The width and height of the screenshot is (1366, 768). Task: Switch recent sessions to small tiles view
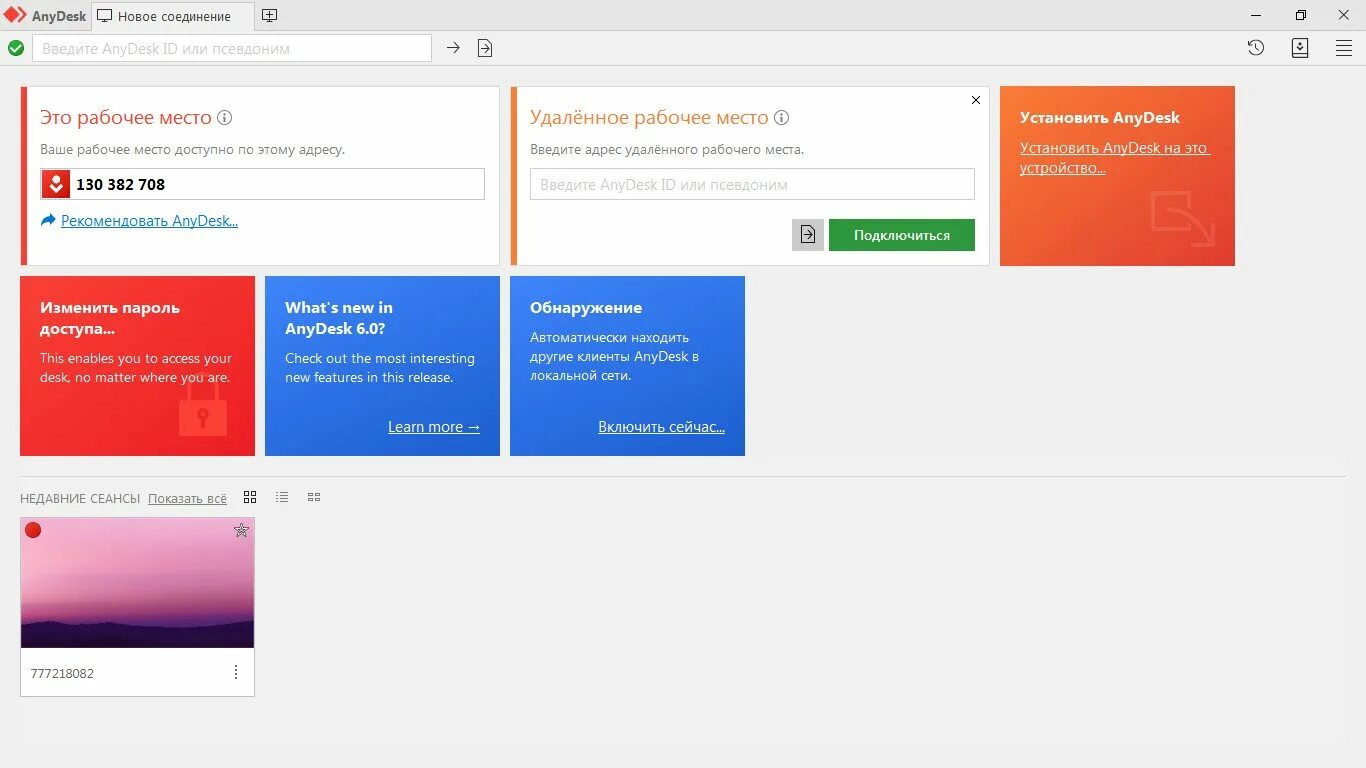click(x=314, y=497)
